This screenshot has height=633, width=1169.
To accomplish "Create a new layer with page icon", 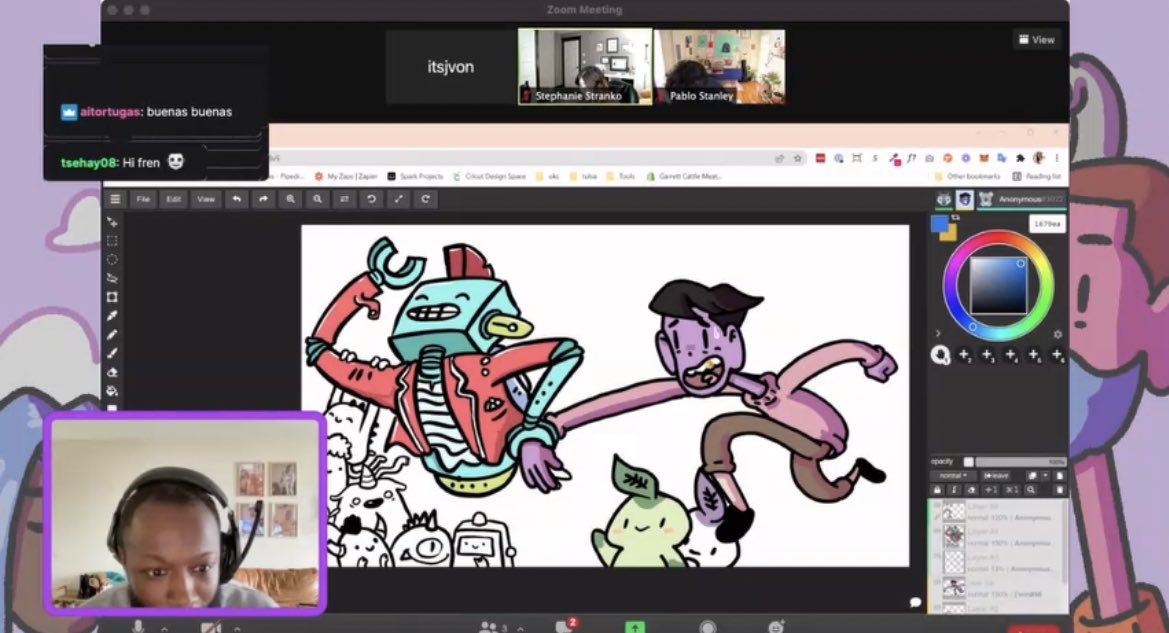I will [x=1059, y=476].
